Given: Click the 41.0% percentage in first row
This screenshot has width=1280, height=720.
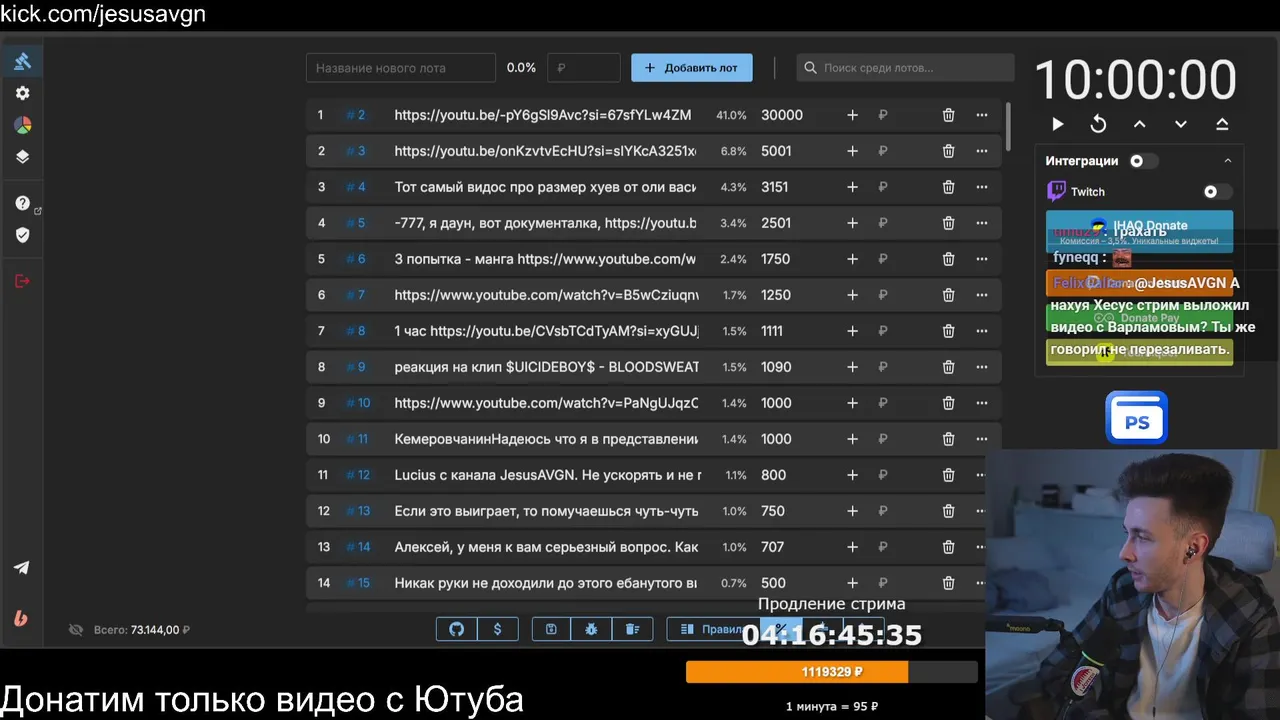Looking at the screenshot, I should coord(731,115).
